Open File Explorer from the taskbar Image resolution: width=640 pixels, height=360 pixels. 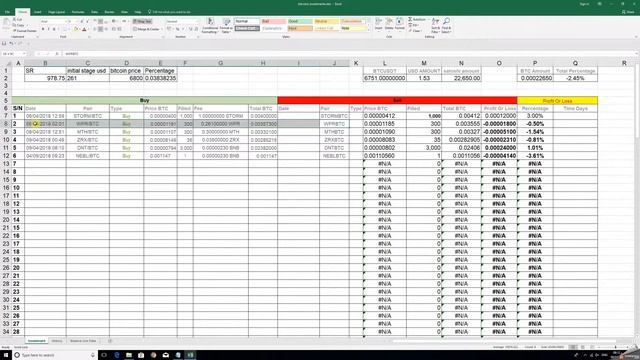129,355
